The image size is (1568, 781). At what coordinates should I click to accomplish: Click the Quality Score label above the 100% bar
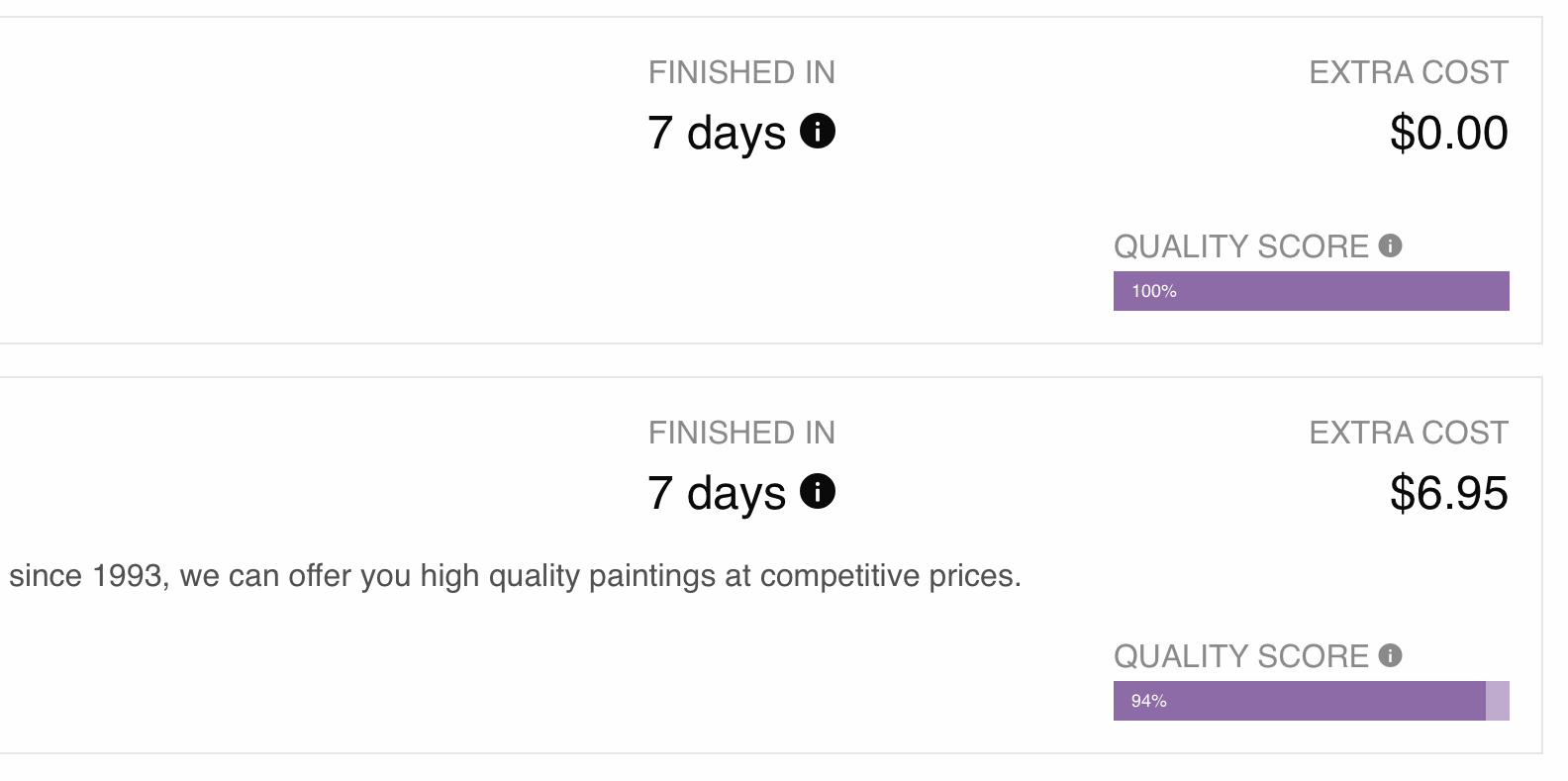[1240, 246]
